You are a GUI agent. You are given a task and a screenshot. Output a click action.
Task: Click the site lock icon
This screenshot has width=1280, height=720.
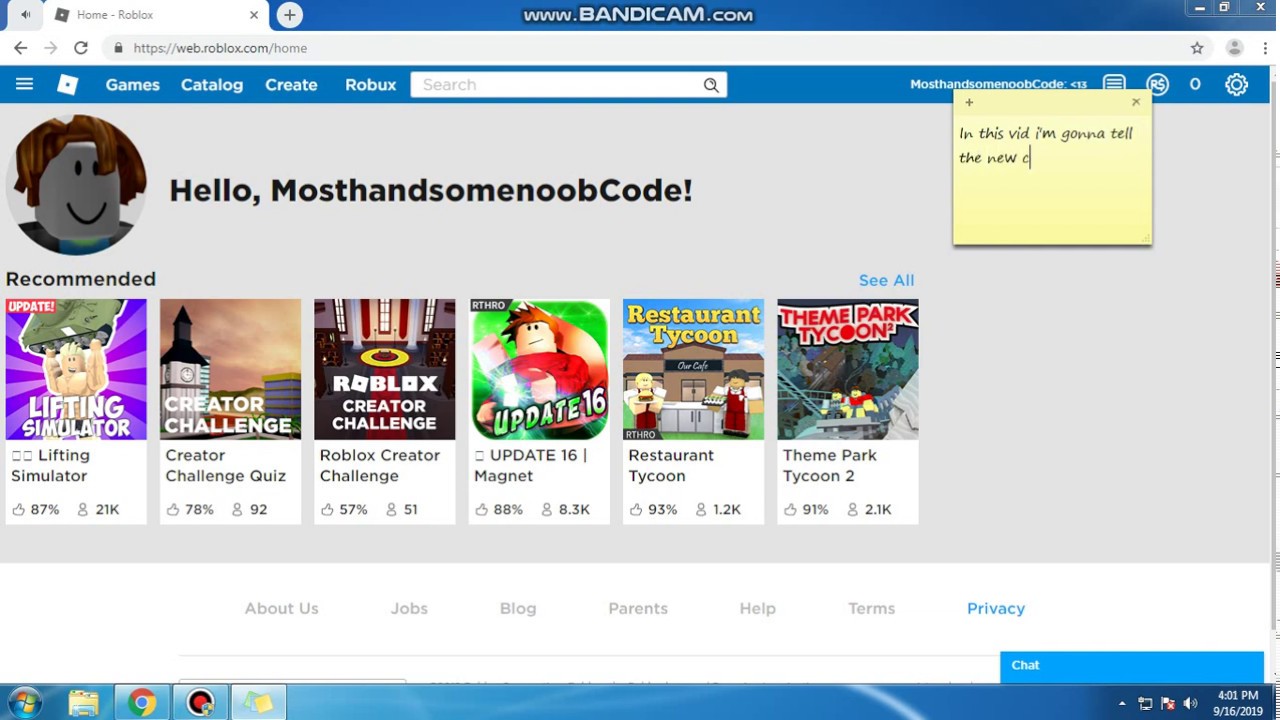[x=118, y=48]
